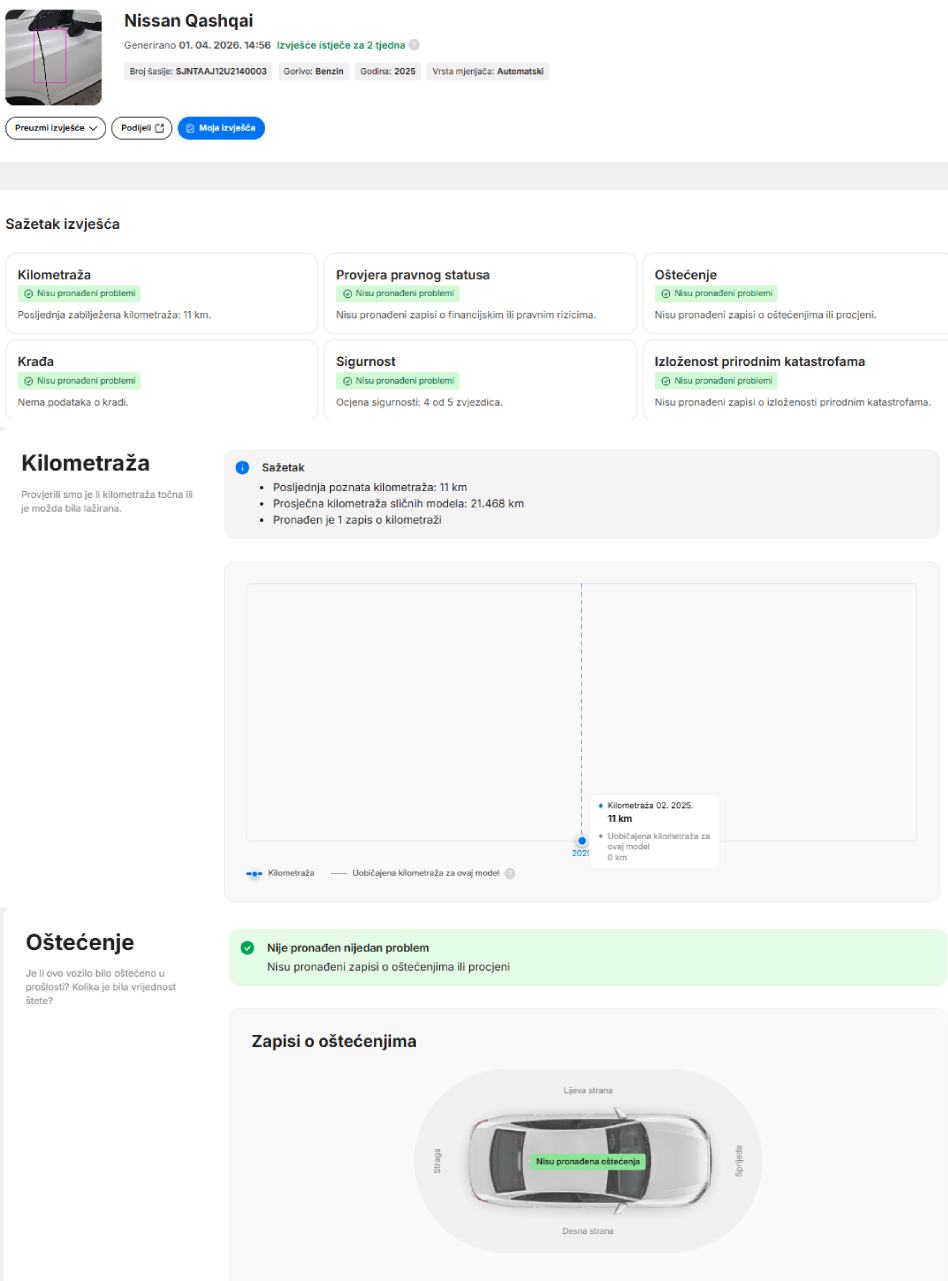Click green checkmark icon in damage section
The image size is (948, 1281).
[x=248, y=947]
